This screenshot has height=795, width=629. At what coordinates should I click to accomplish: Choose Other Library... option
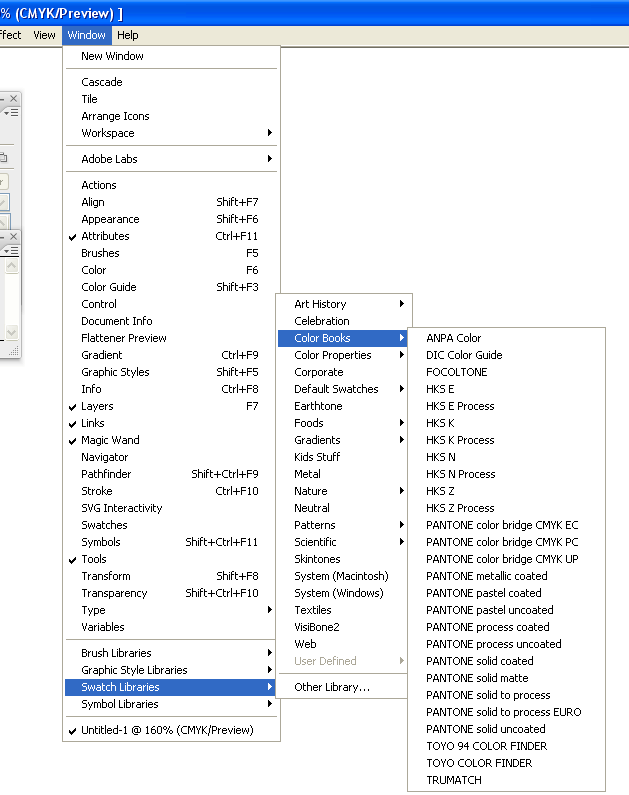(x=343, y=687)
